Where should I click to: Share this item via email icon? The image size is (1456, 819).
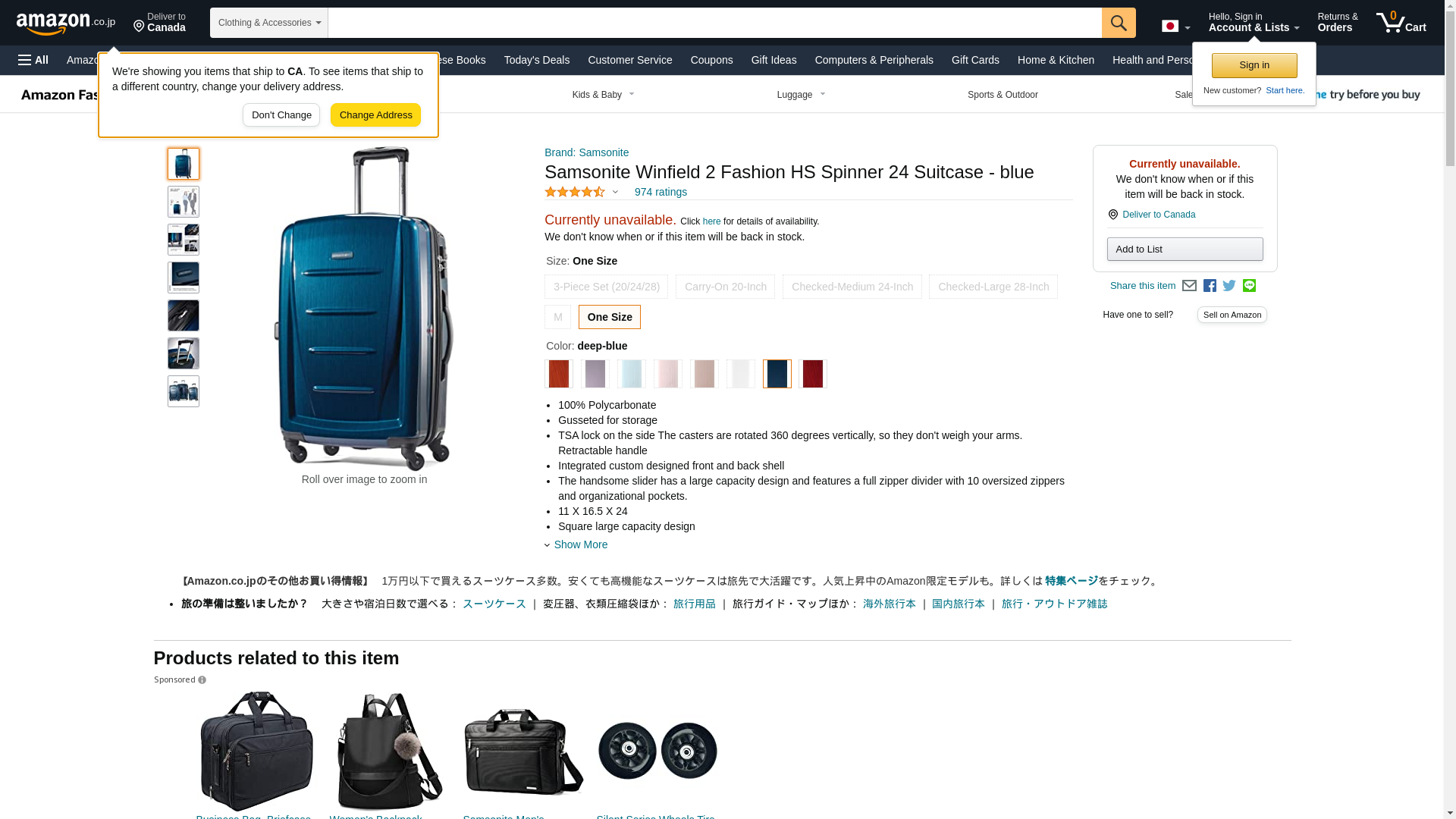coord(1189,286)
